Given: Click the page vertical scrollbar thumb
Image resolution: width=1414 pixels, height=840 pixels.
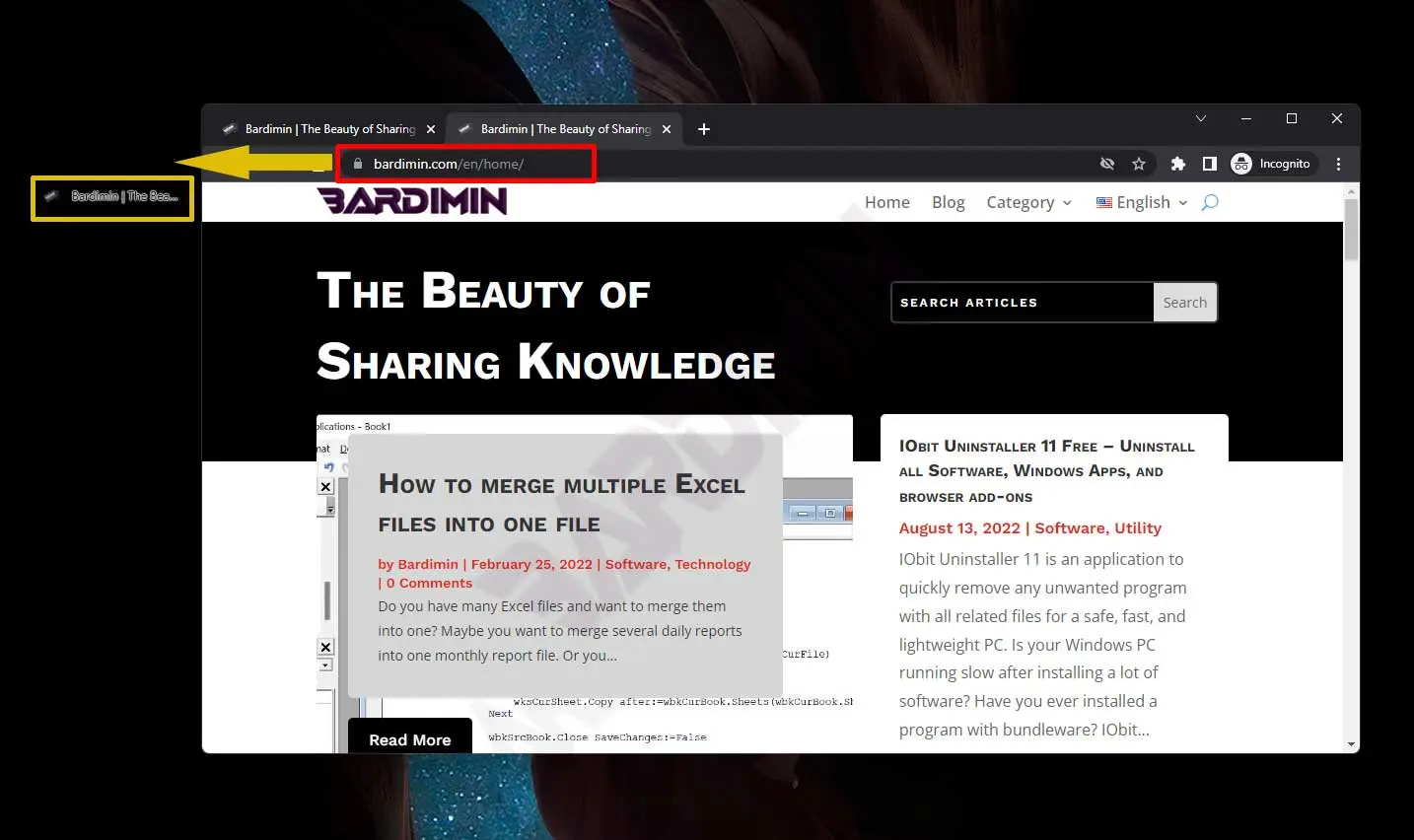Looking at the screenshot, I should click(1351, 230).
